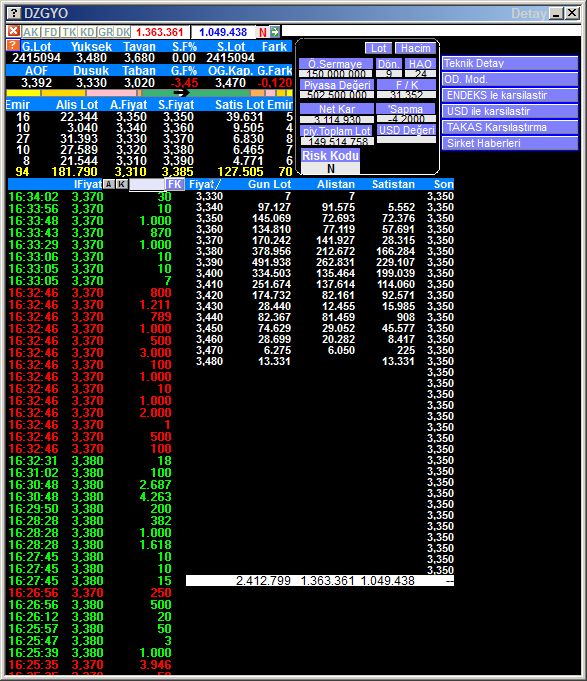Select the GR toolbar button
The image size is (587, 681).
pyautogui.click(x=106, y=32)
